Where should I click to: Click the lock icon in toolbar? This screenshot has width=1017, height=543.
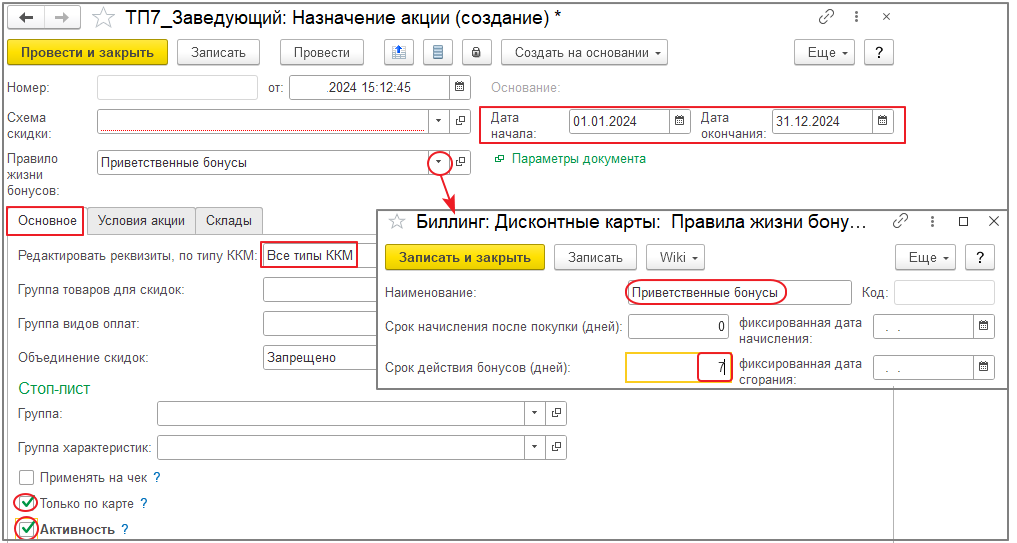[476, 52]
